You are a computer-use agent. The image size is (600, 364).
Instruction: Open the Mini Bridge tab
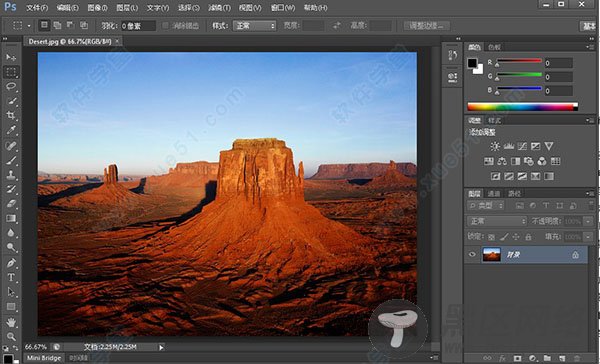coord(44,358)
